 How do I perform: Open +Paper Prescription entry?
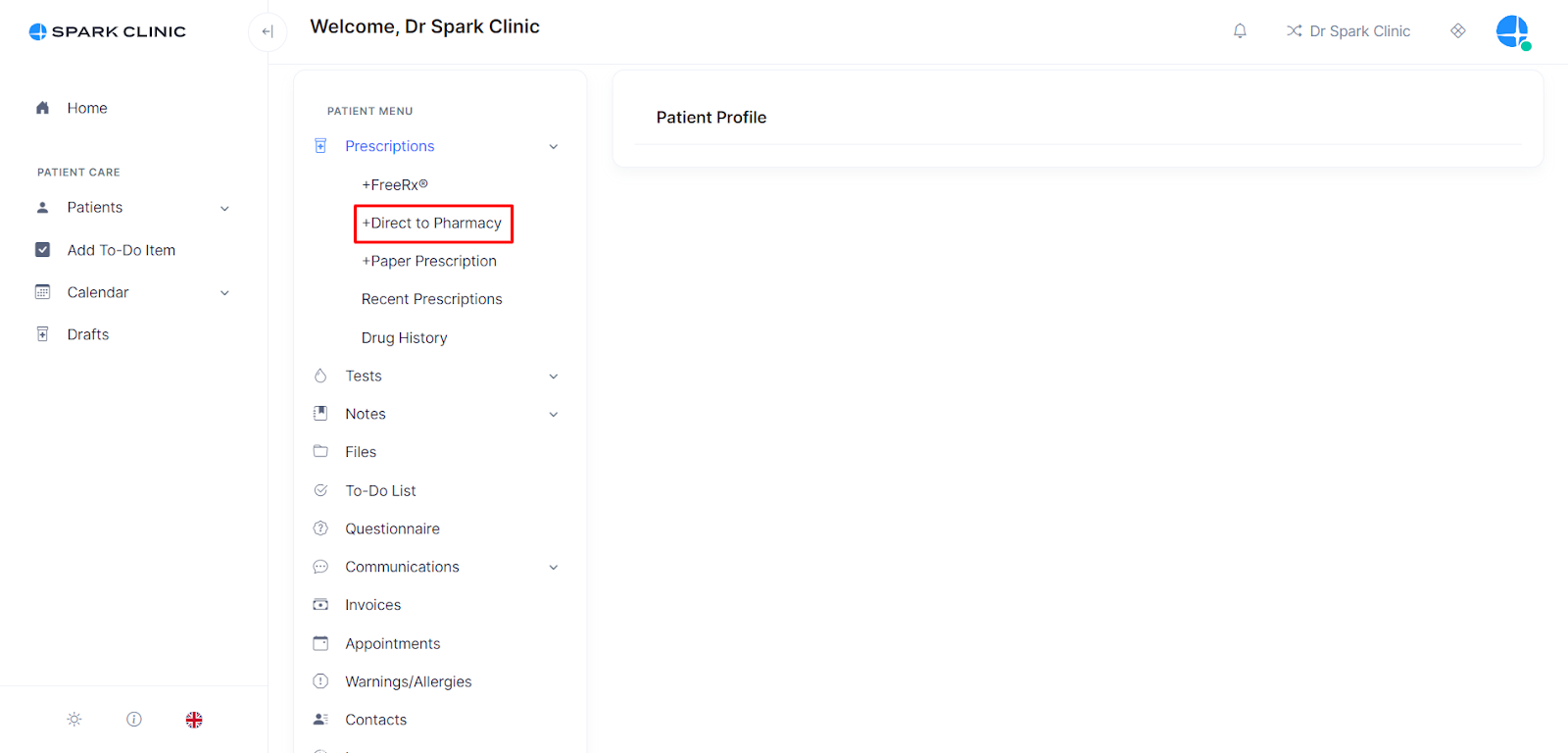pos(429,261)
